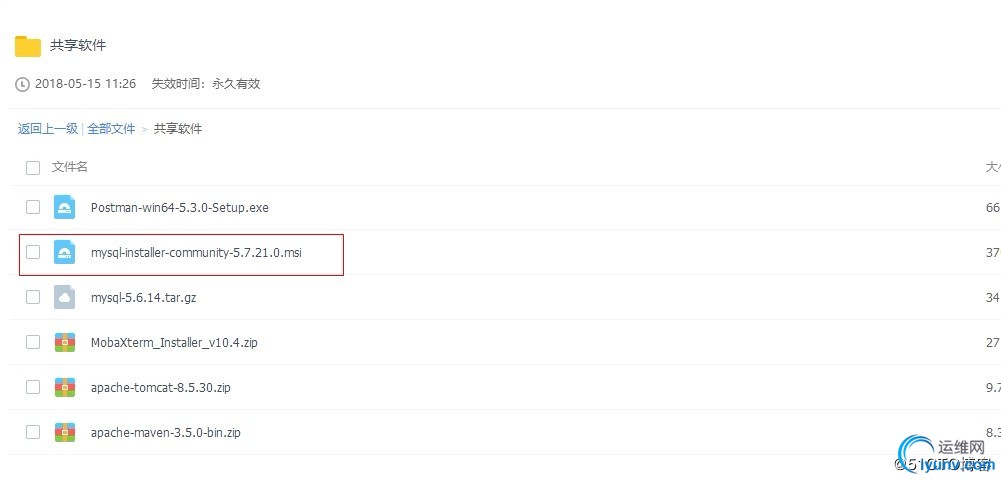The height and width of the screenshot is (481, 1001).
Task: Click the apache-tomcat zip archive icon
Action: point(65,387)
